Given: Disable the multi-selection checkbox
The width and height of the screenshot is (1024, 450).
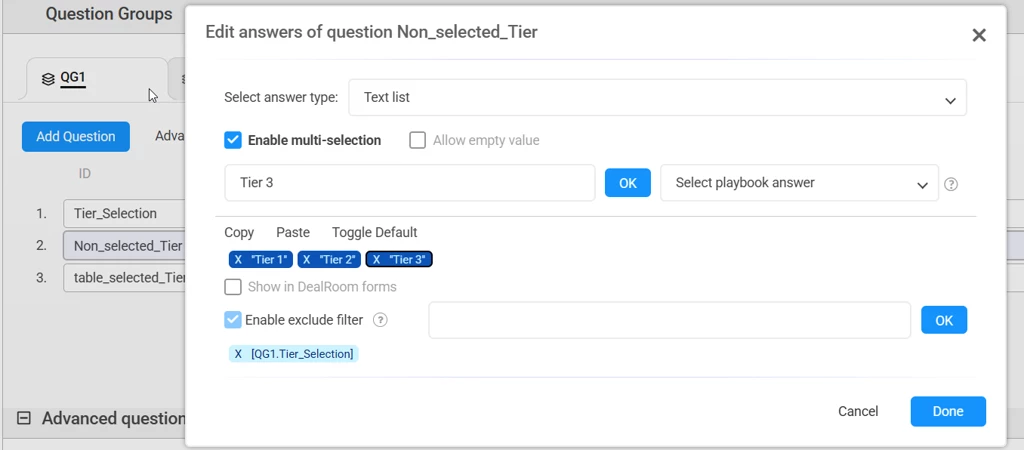Looking at the screenshot, I should click(x=233, y=141).
